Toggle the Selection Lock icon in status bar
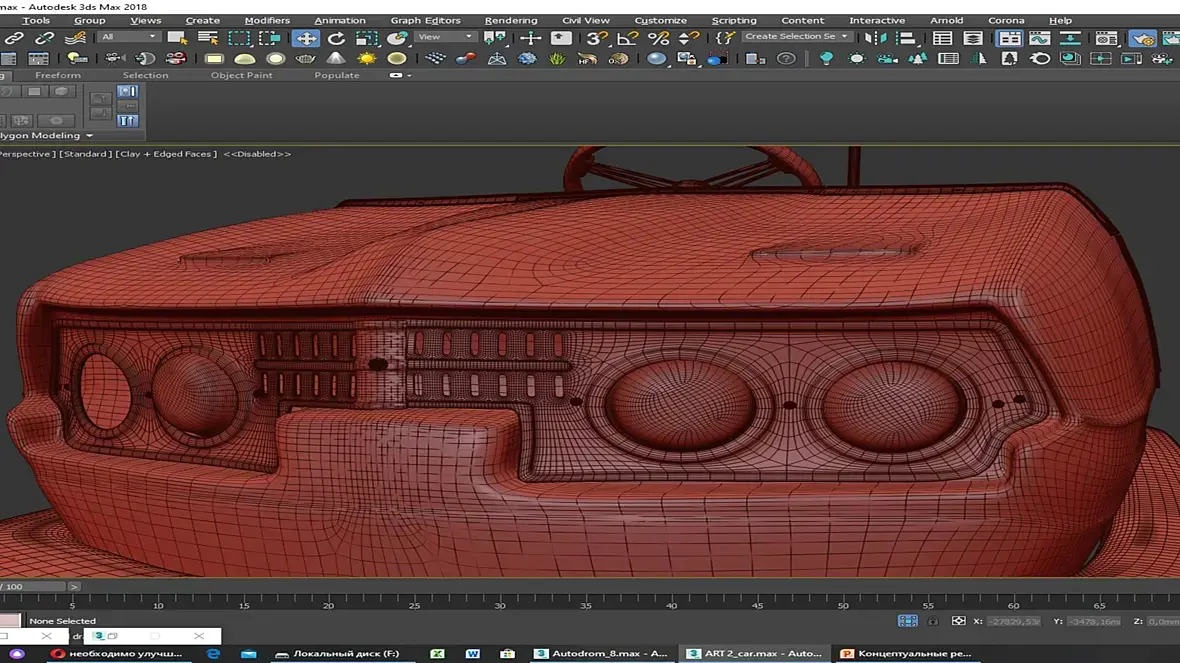Image resolution: width=1180 pixels, height=663 pixels. [x=932, y=621]
